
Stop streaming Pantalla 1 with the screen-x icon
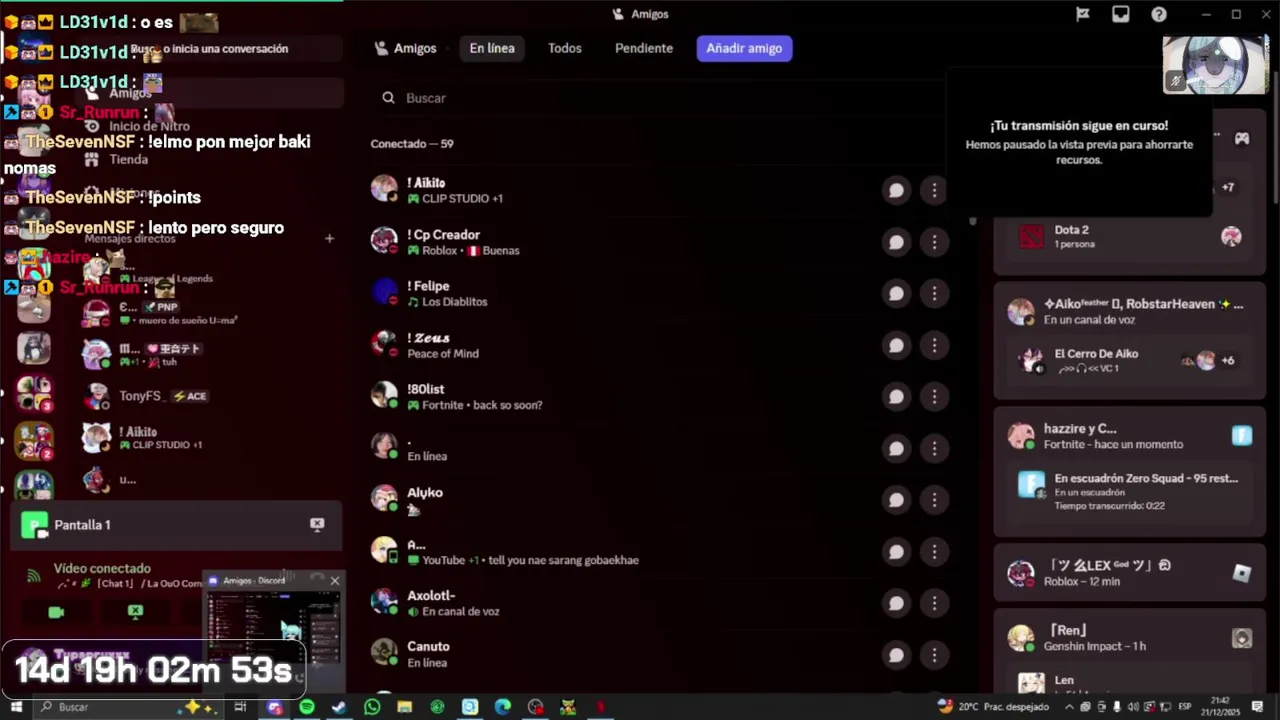pyautogui.click(x=317, y=524)
